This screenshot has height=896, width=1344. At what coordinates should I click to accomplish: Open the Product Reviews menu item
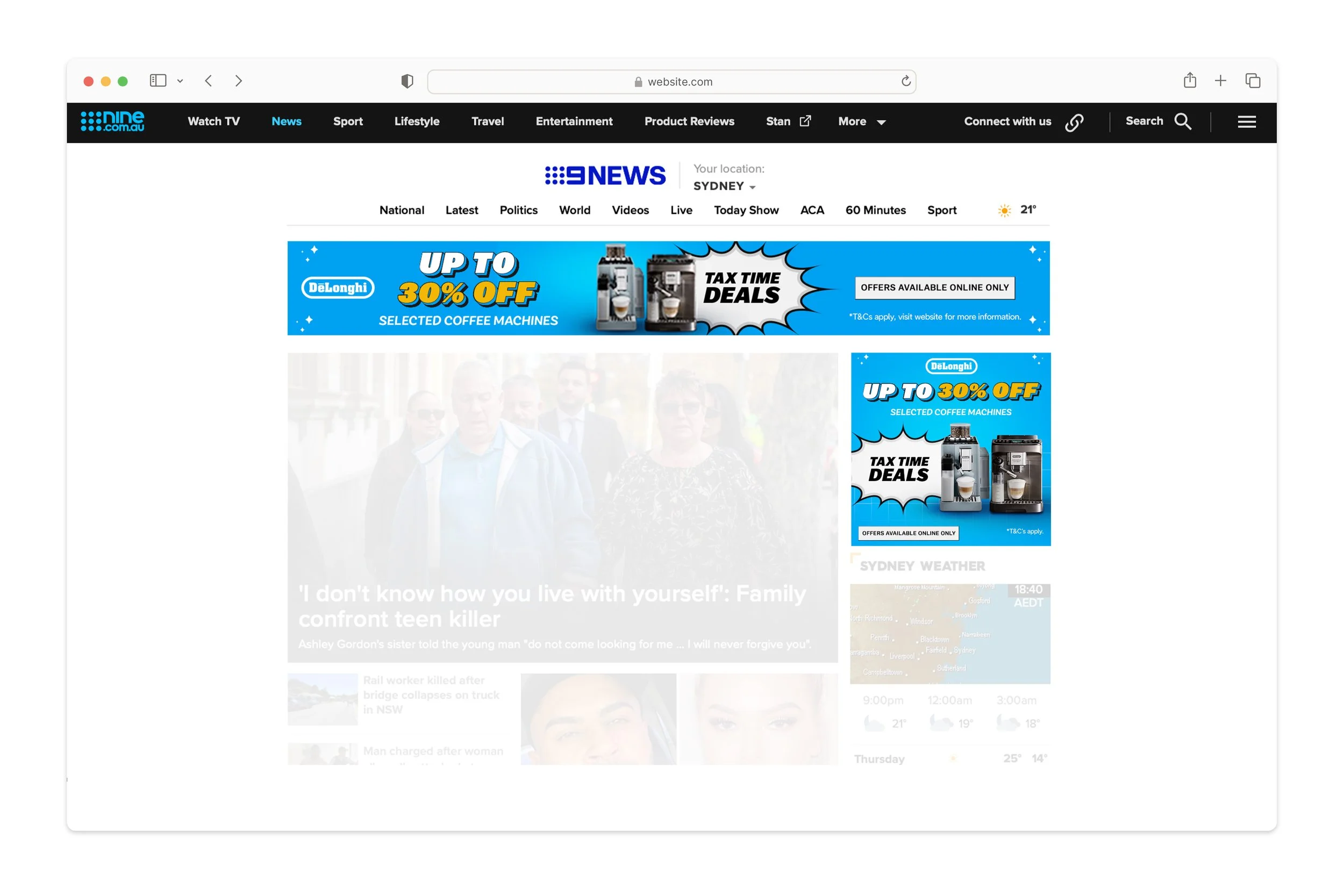(689, 121)
